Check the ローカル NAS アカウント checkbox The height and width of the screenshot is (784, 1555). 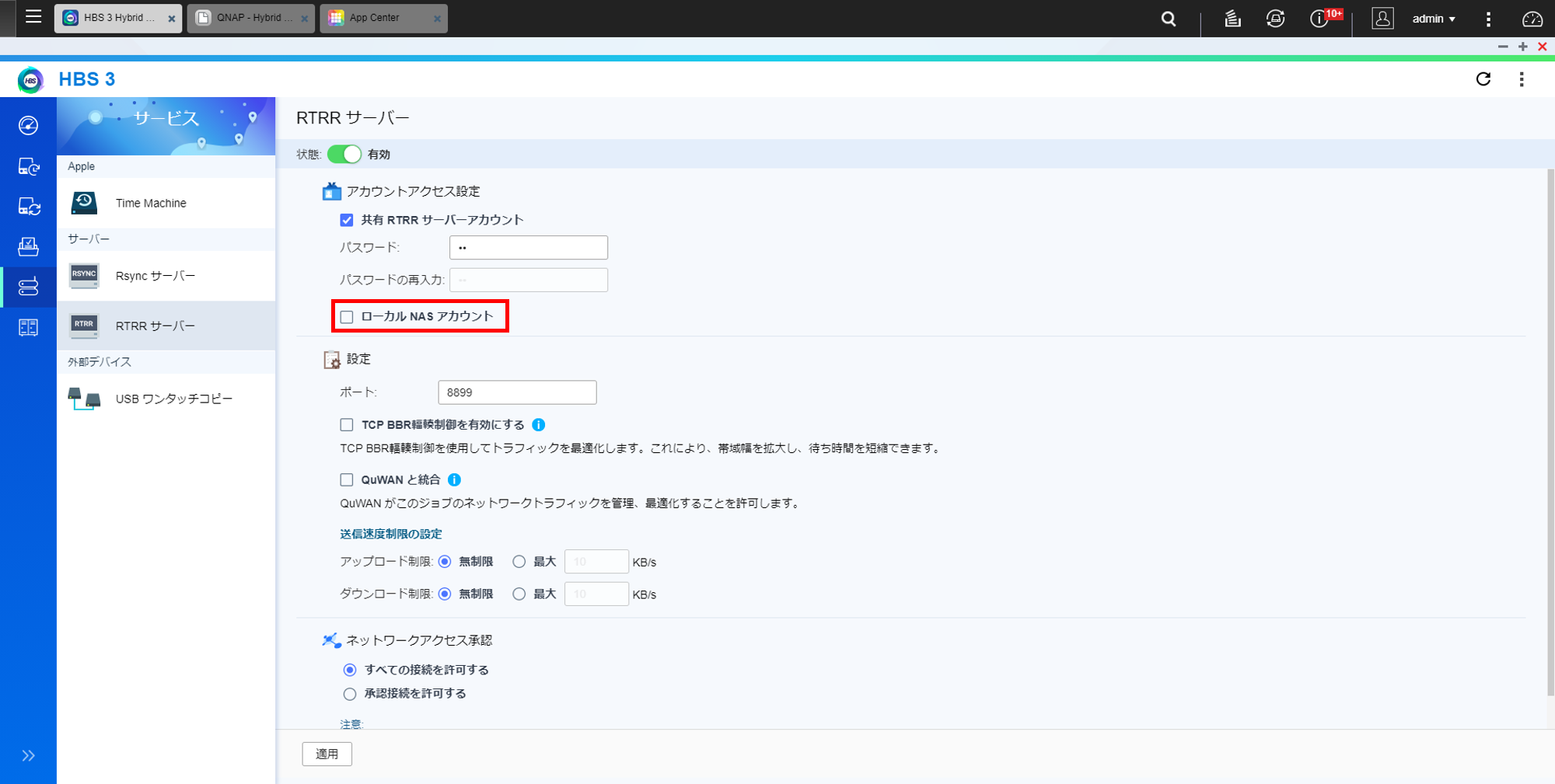point(347,316)
